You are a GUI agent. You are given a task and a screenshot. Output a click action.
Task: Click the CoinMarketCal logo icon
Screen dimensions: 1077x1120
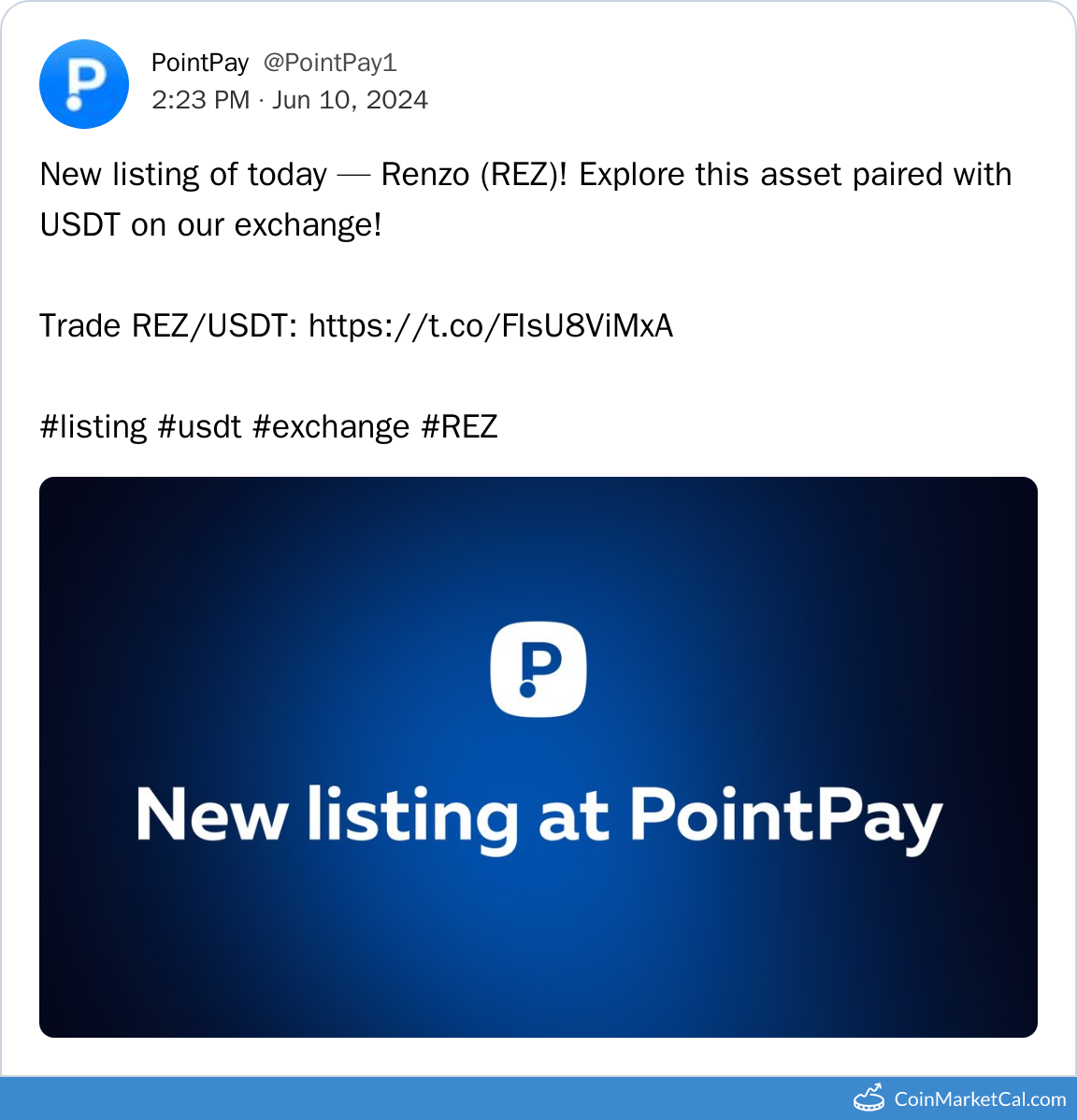[869, 1098]
